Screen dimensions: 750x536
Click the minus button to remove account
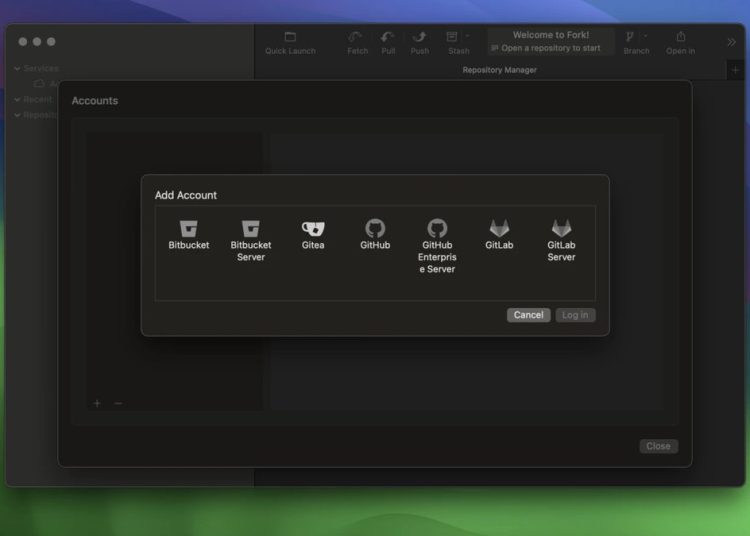point(118,403)
